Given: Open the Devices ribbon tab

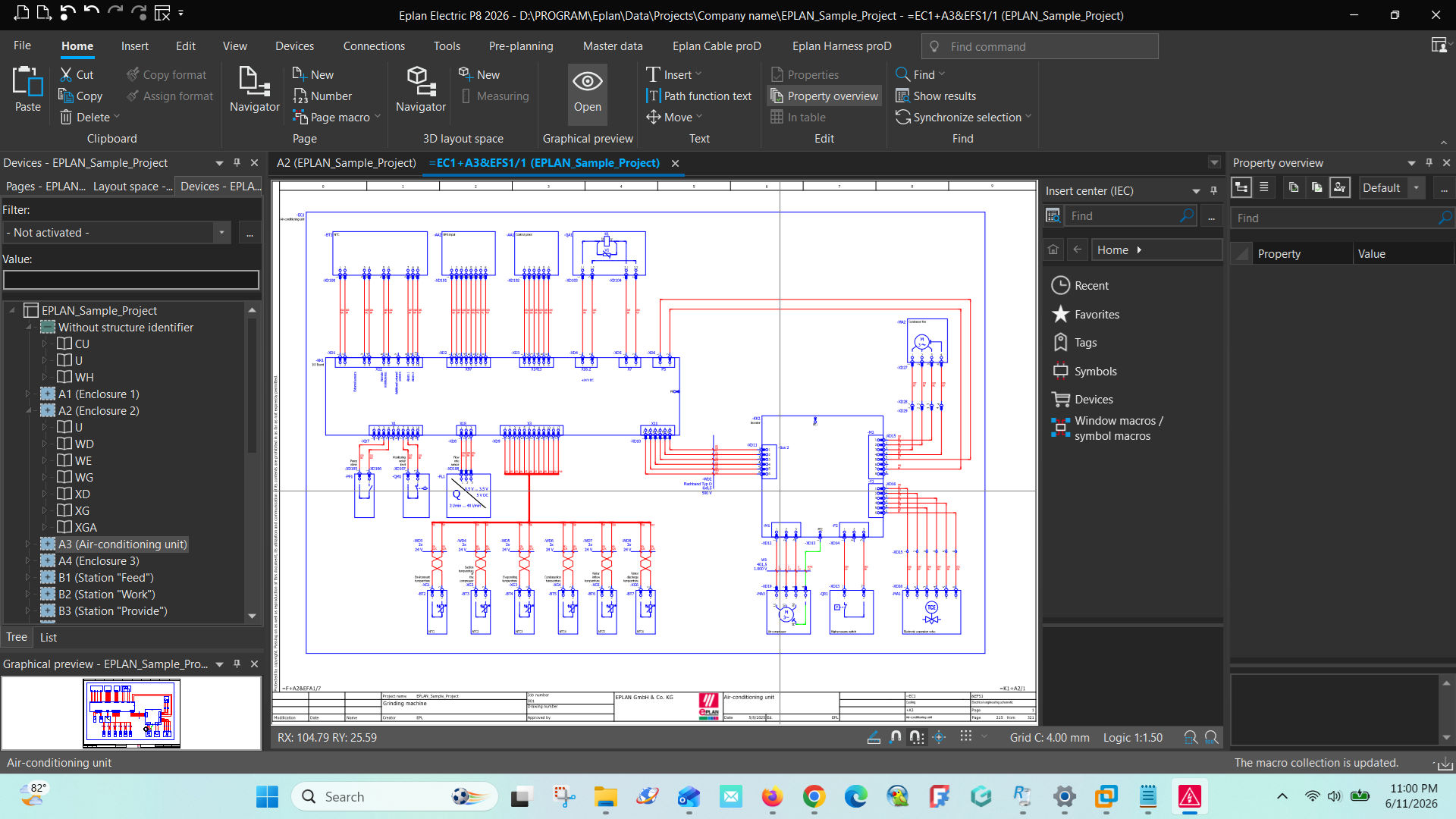Looking at the screenshot, I should pos(294,46).
